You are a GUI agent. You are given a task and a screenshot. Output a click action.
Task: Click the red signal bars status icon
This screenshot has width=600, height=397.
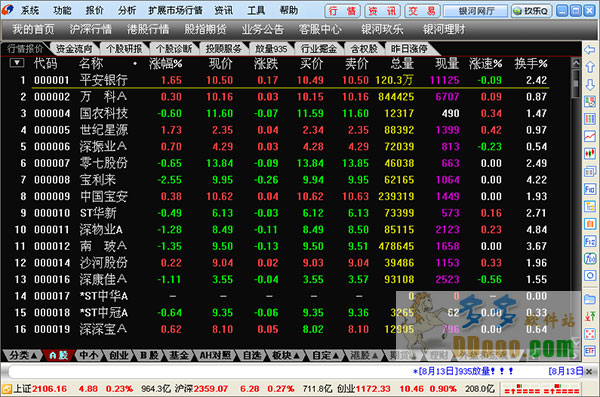(x=541, y=389)
